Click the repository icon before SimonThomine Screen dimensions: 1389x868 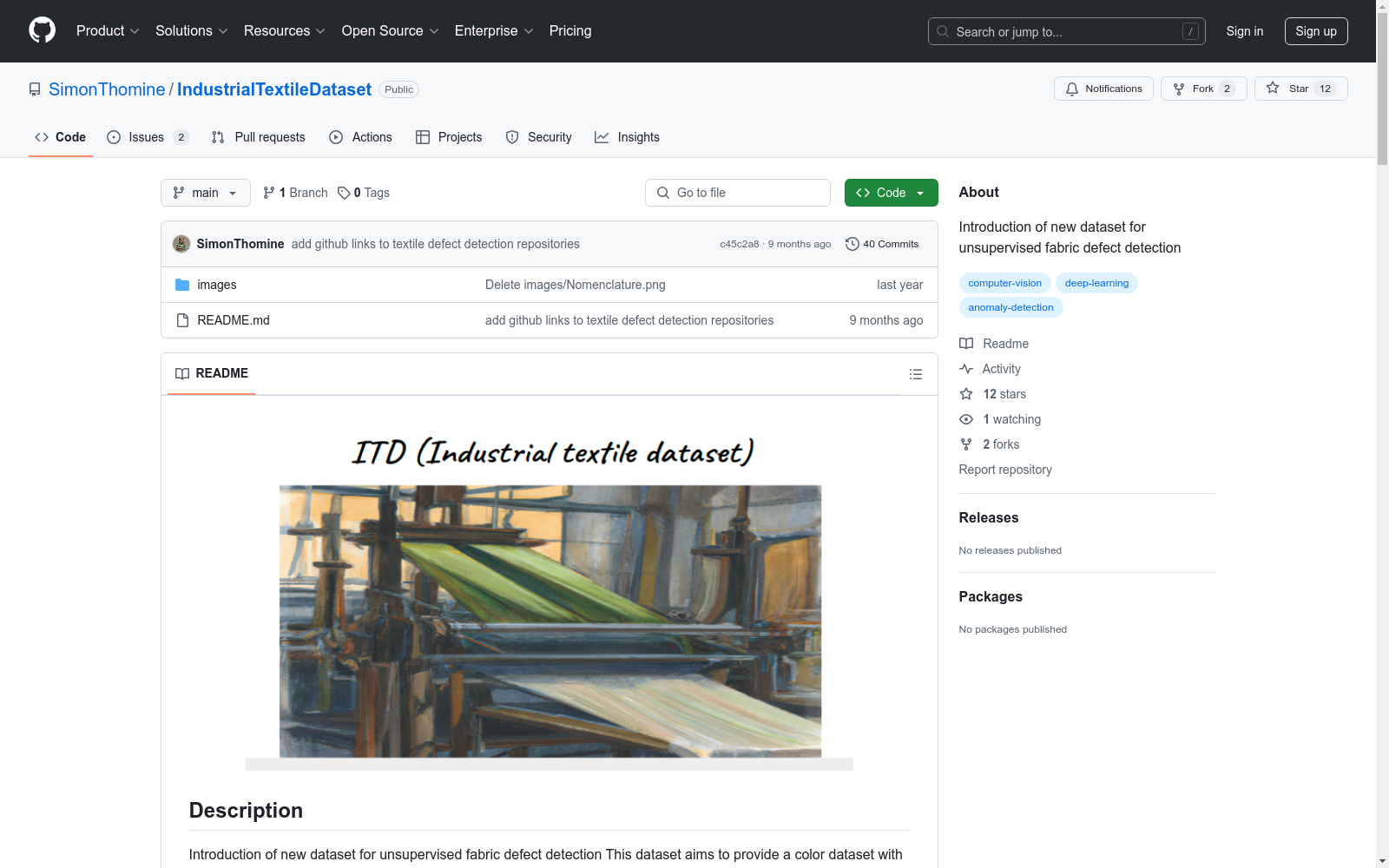pos(35,89)
